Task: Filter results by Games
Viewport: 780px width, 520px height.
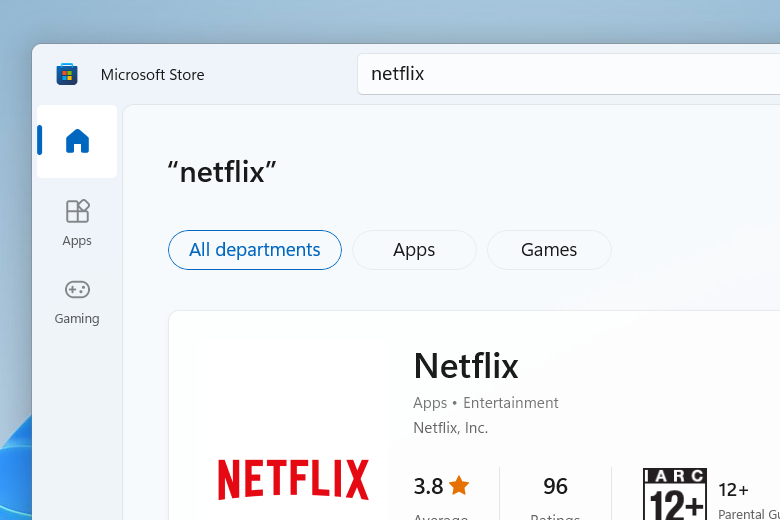Action: (549, 250)
